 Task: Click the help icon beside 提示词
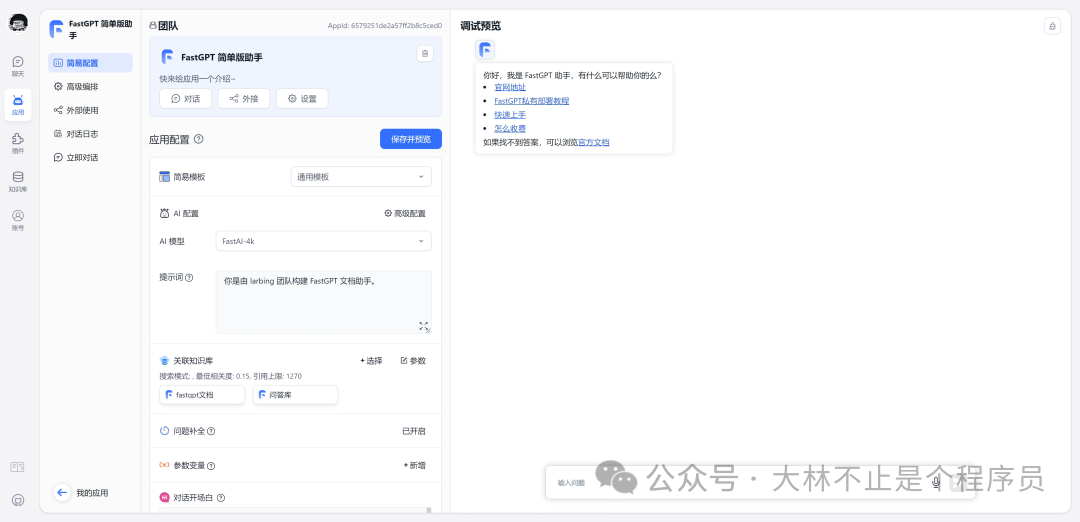[x=189, y=278]
